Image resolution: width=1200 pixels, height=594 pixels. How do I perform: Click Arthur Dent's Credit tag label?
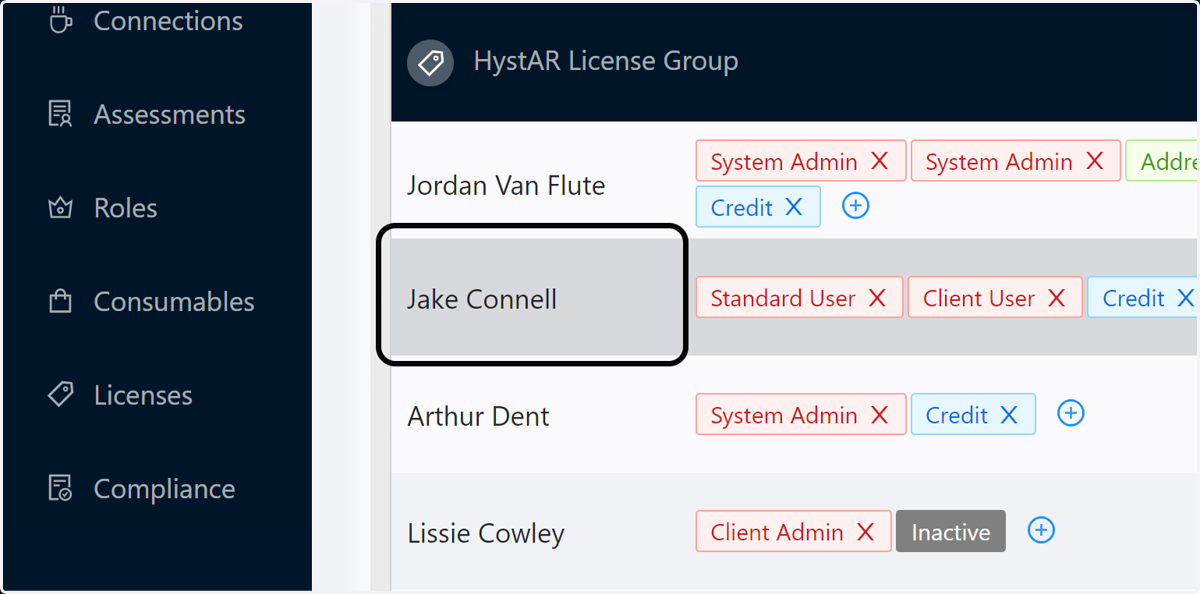point(957,415)
